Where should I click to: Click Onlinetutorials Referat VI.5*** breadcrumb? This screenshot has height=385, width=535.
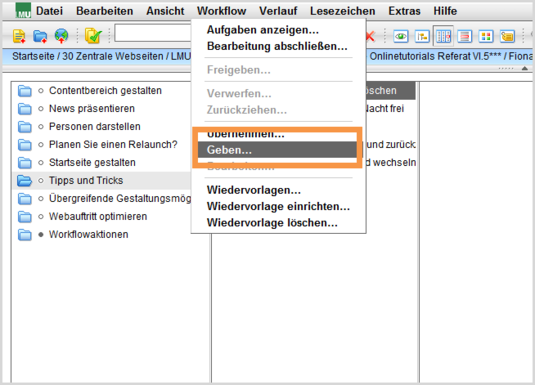435,56
